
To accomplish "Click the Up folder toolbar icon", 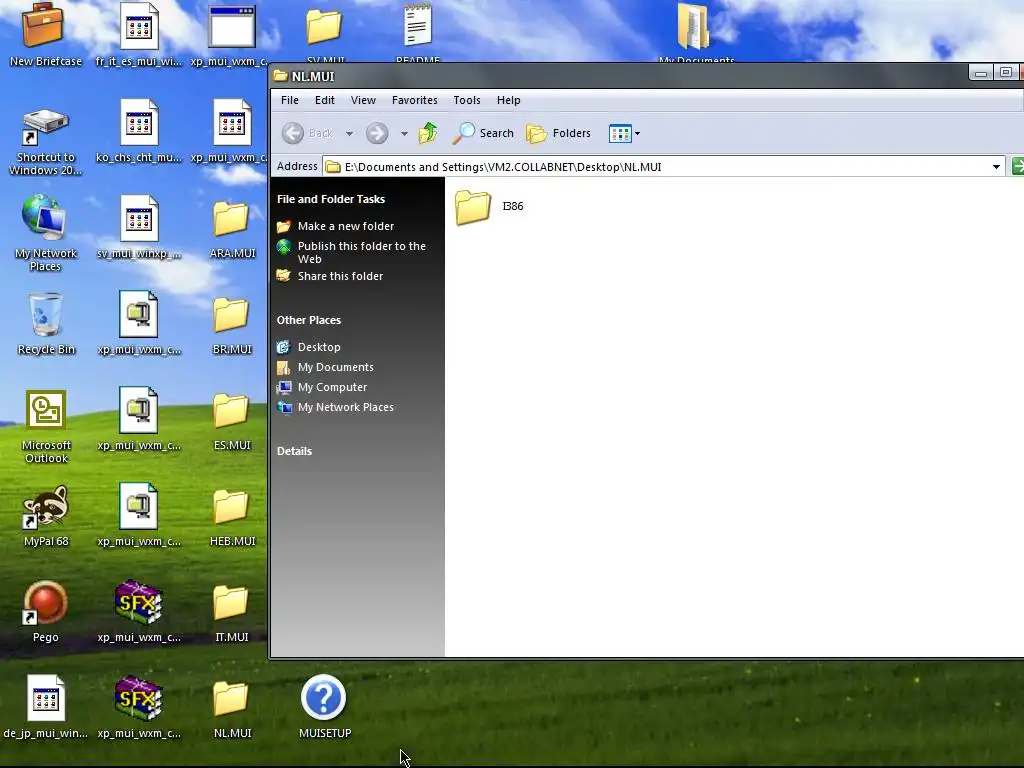I will [428, 133].
